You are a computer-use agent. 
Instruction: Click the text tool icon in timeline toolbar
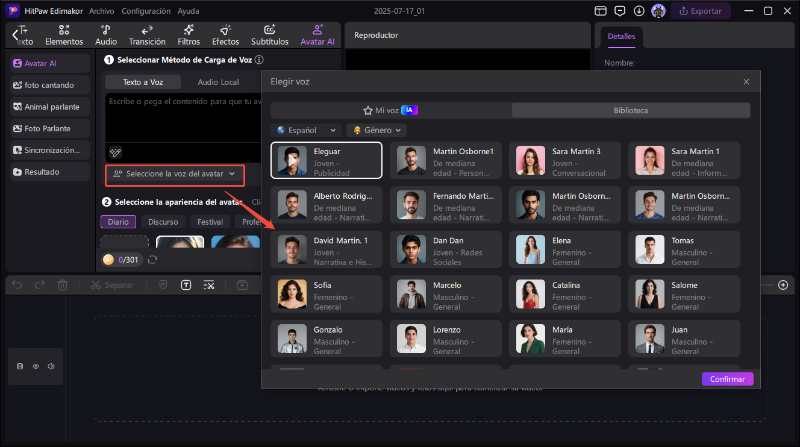point(186,285)
